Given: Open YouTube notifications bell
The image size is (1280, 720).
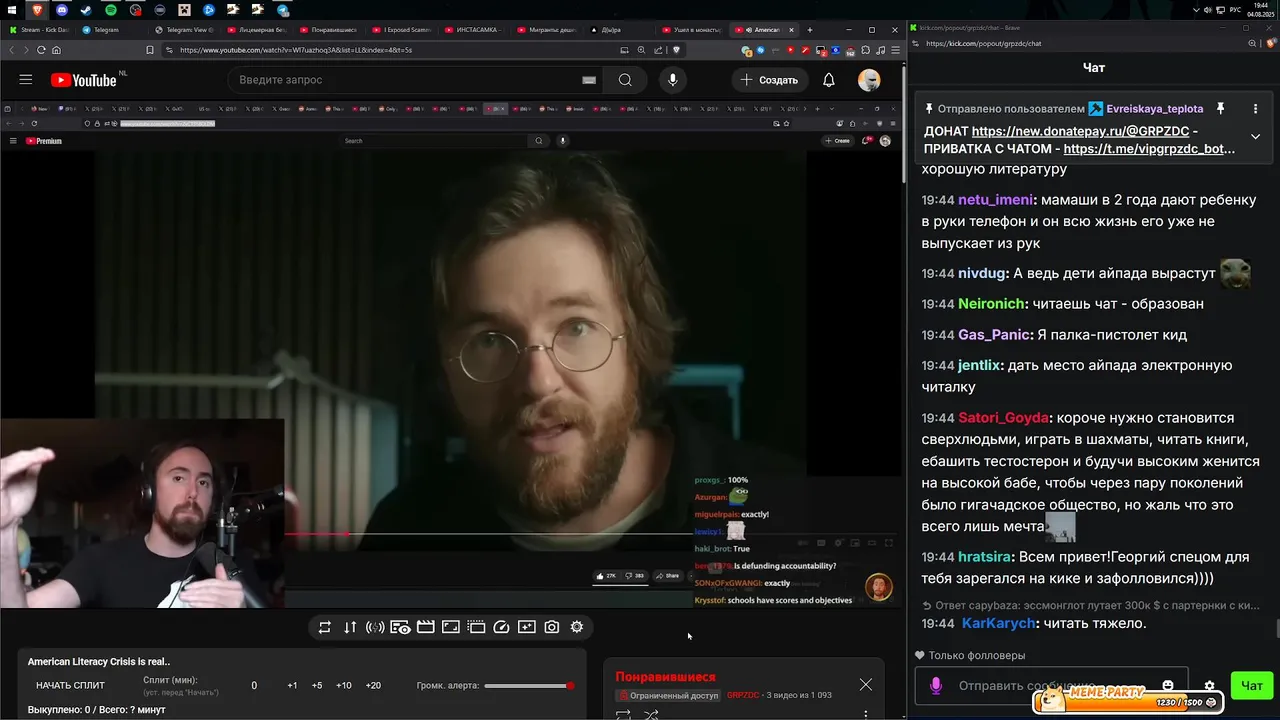Looking at the screenshot, I should tap(829, 80).
